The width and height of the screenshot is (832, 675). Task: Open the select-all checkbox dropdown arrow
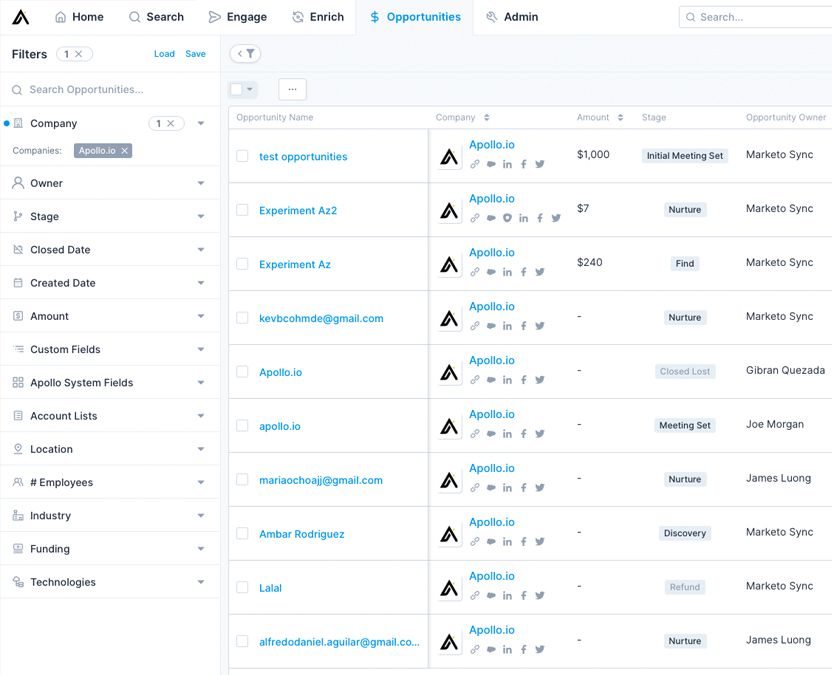(250, 90)
